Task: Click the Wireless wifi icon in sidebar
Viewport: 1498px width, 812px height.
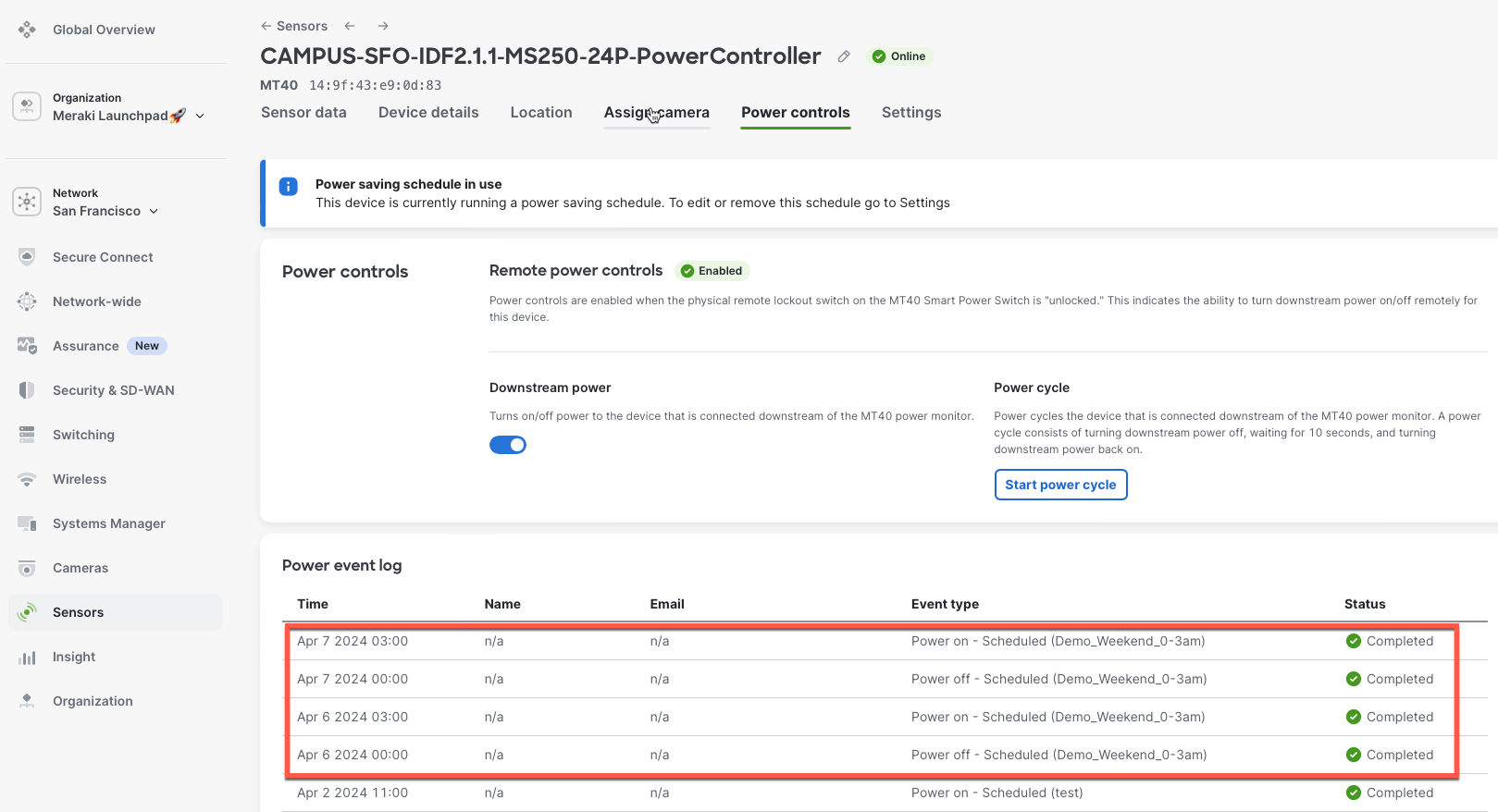Action: click(27, 479)
